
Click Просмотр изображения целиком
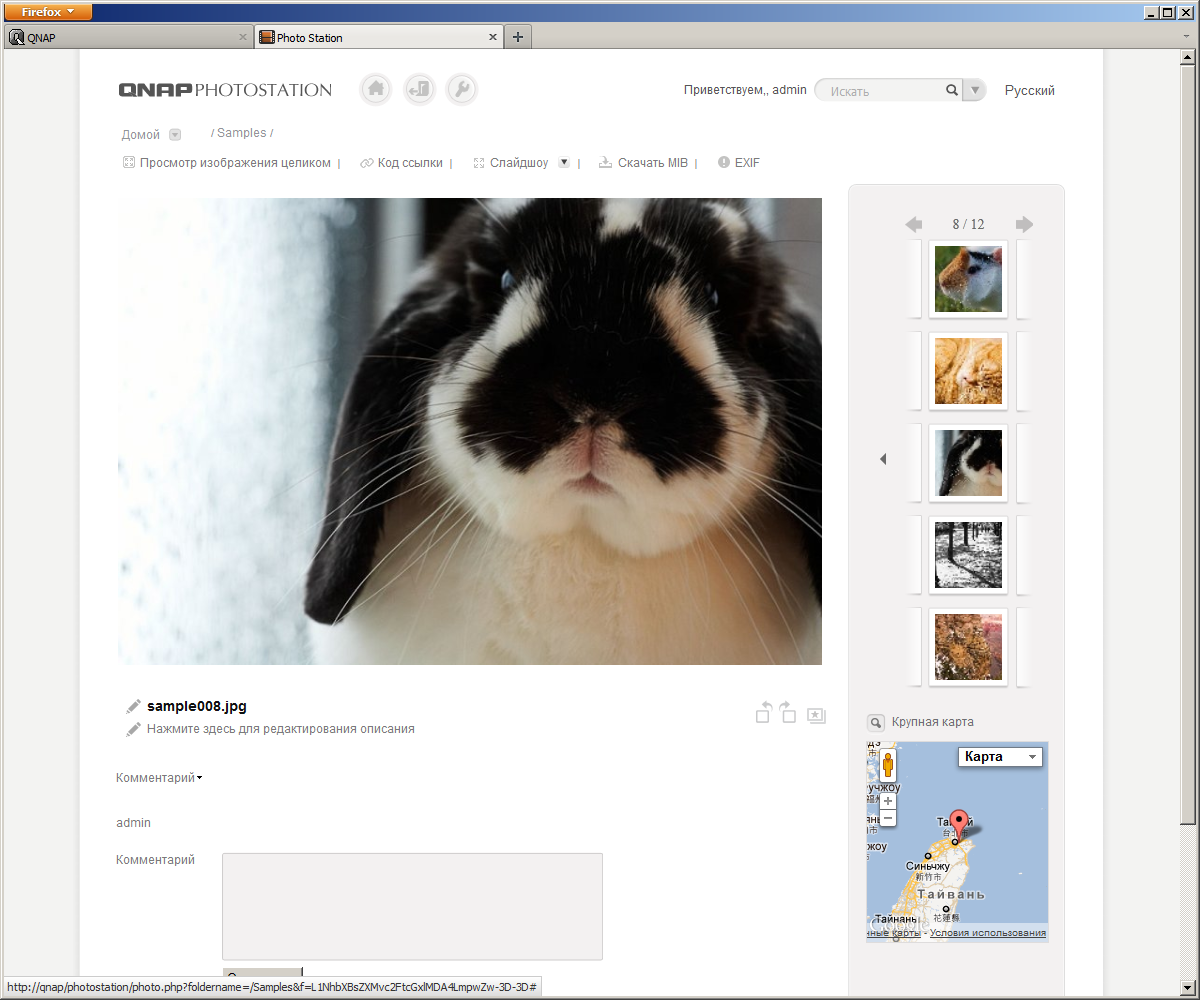pyautogui.click(x=235, y=163)
